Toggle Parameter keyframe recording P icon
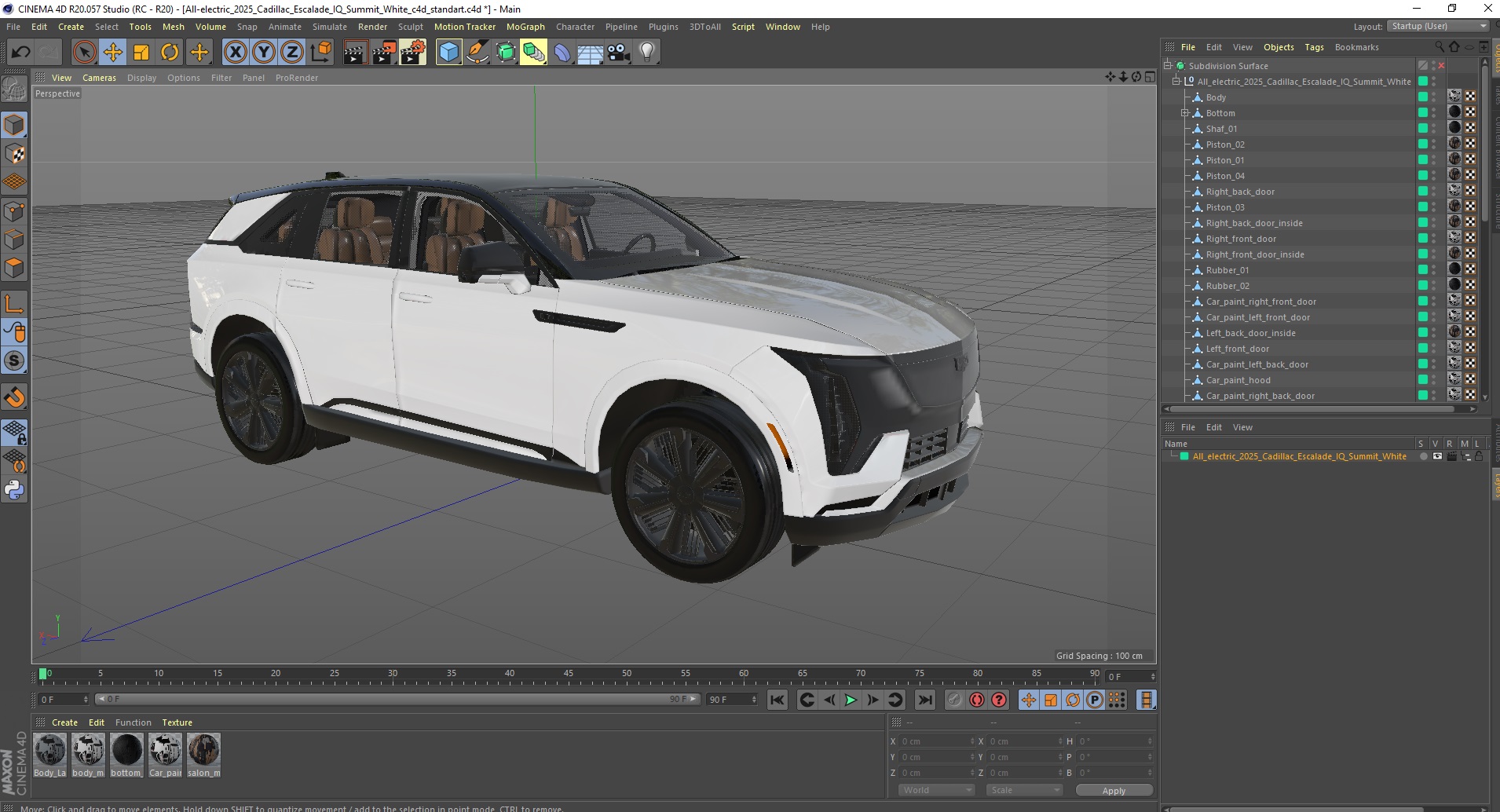The width and height of the screenshot is (1500, 812). coord(1095,700)
